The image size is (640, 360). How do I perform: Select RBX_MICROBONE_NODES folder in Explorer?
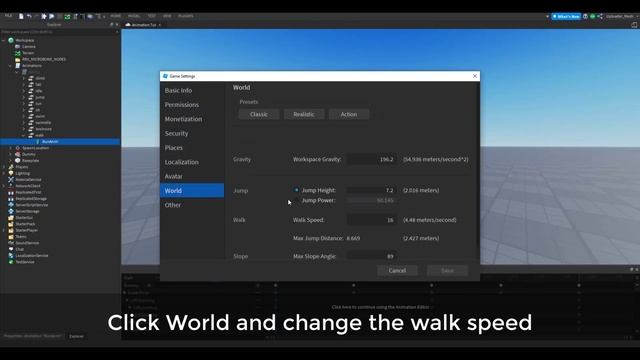tap(44, 59)
